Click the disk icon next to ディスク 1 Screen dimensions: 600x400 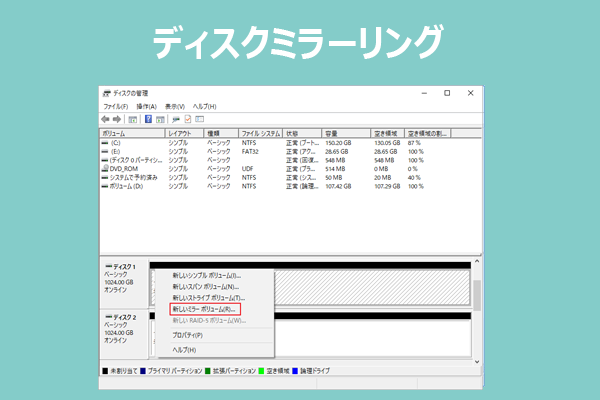(109, 266)
